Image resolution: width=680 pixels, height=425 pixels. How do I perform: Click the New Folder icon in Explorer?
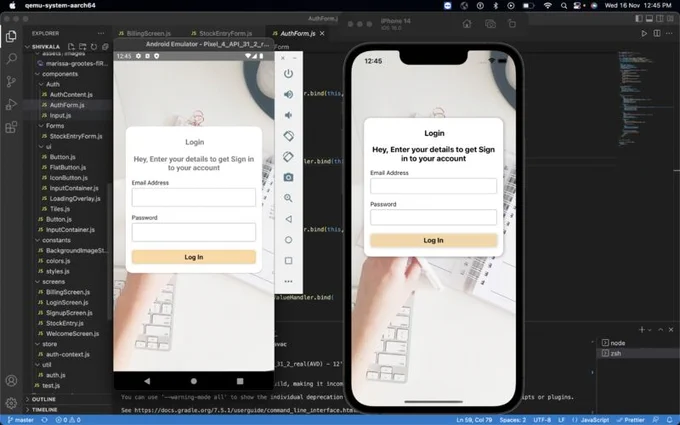tap(82, 46)
